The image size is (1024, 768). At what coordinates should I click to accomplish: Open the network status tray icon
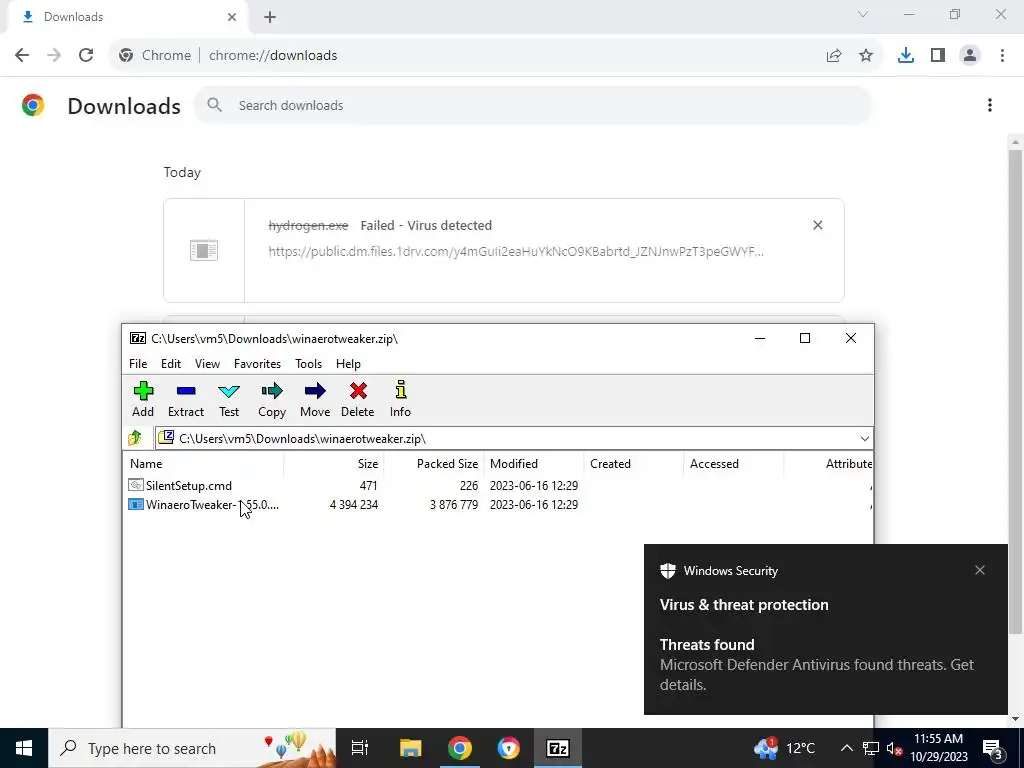pos(871,748)
